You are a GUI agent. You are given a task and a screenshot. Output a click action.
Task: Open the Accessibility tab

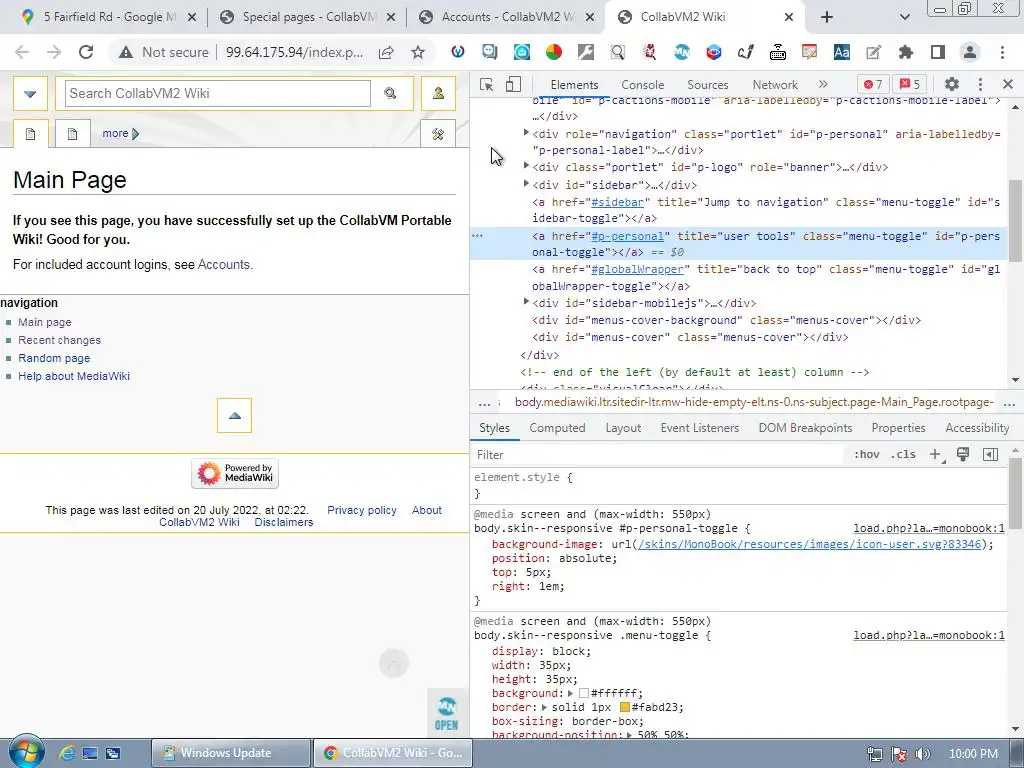click(x=977, y=428)
